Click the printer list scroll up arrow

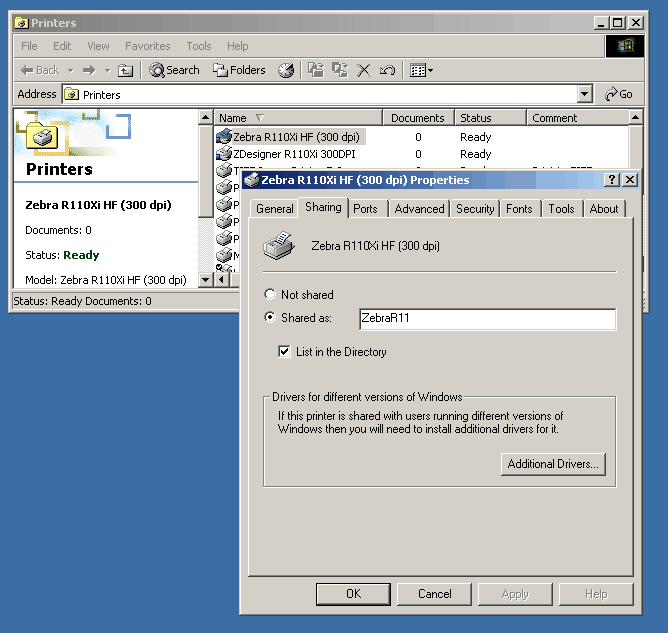pyautogui.click(x=636, y=117)
